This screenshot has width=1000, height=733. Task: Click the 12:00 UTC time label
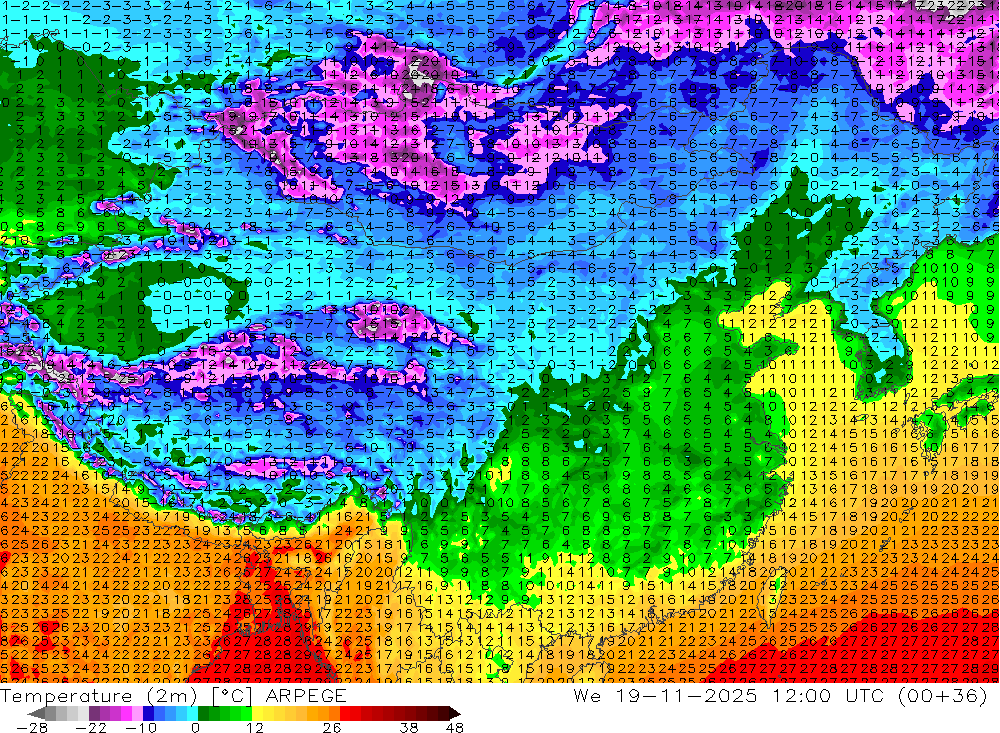829,695
